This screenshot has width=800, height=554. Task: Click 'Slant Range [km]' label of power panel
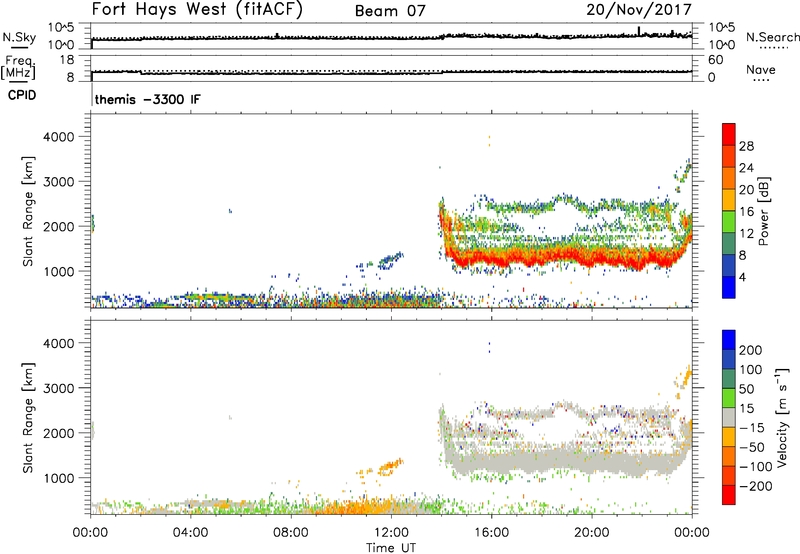coord(27,211)
